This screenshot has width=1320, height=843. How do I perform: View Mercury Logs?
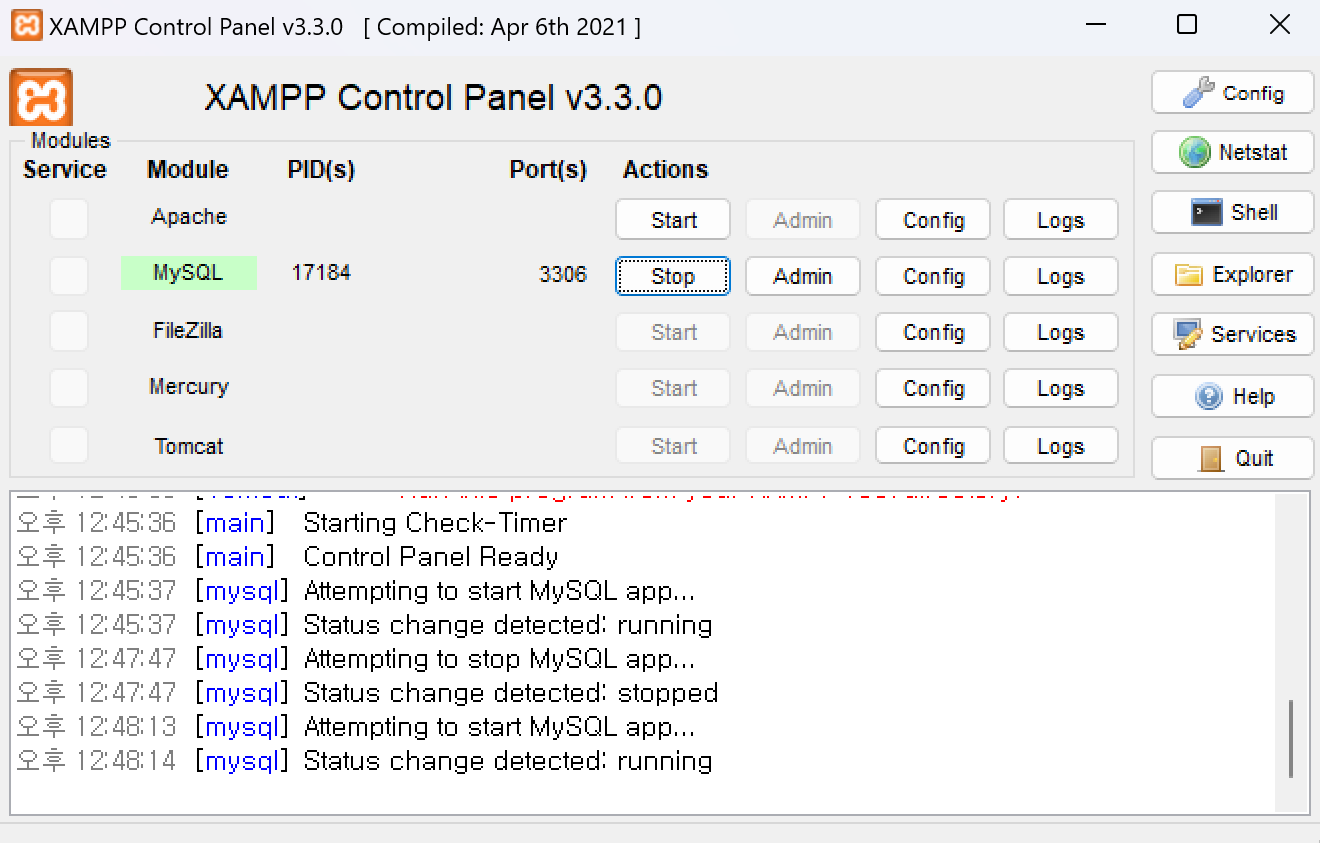pos(1060,388)
